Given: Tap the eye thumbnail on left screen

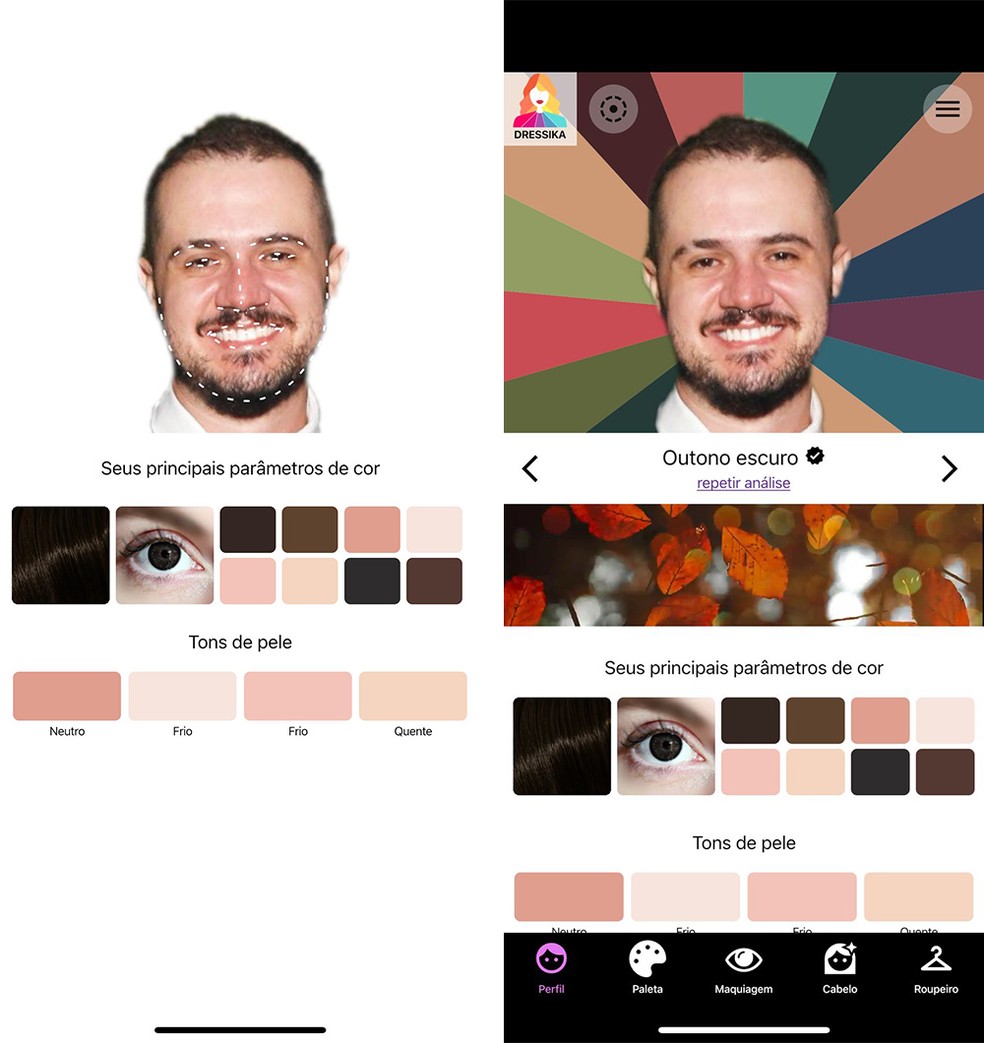Looking at the screenshot, I should coord(165,555).
